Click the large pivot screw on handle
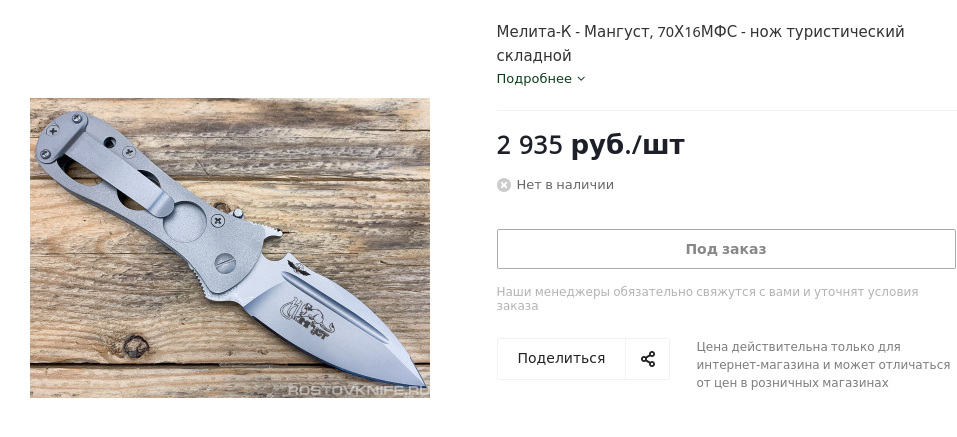This screenshot has width=957, height=437. (225, 263)
